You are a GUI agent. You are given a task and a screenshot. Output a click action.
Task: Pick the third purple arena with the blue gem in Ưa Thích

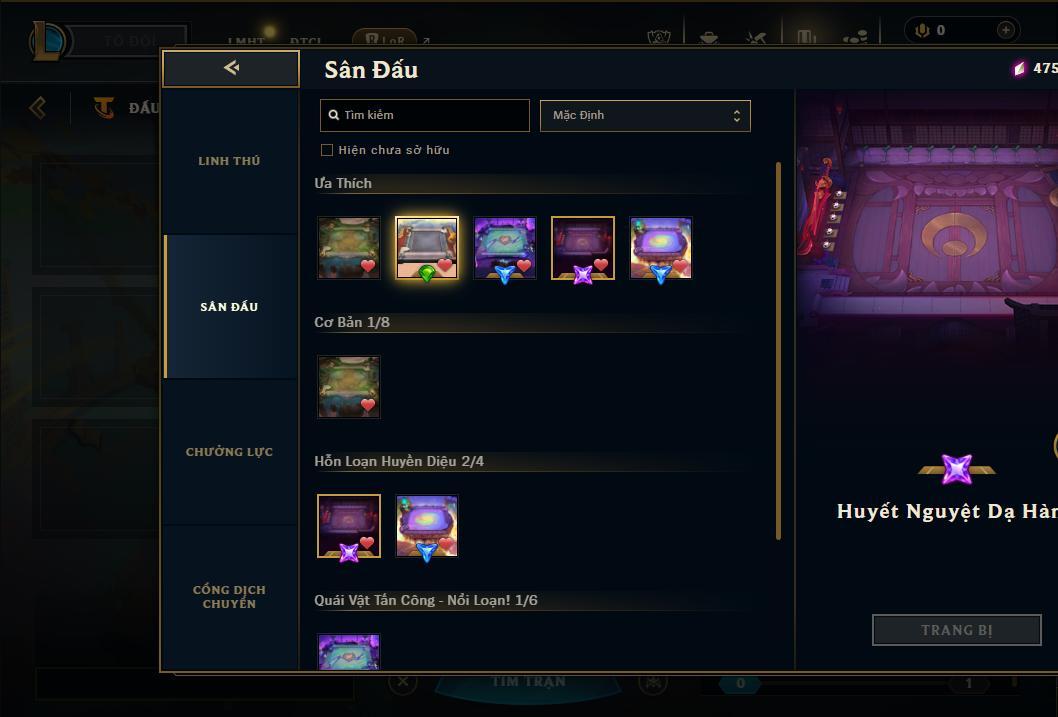click(505, 248)
